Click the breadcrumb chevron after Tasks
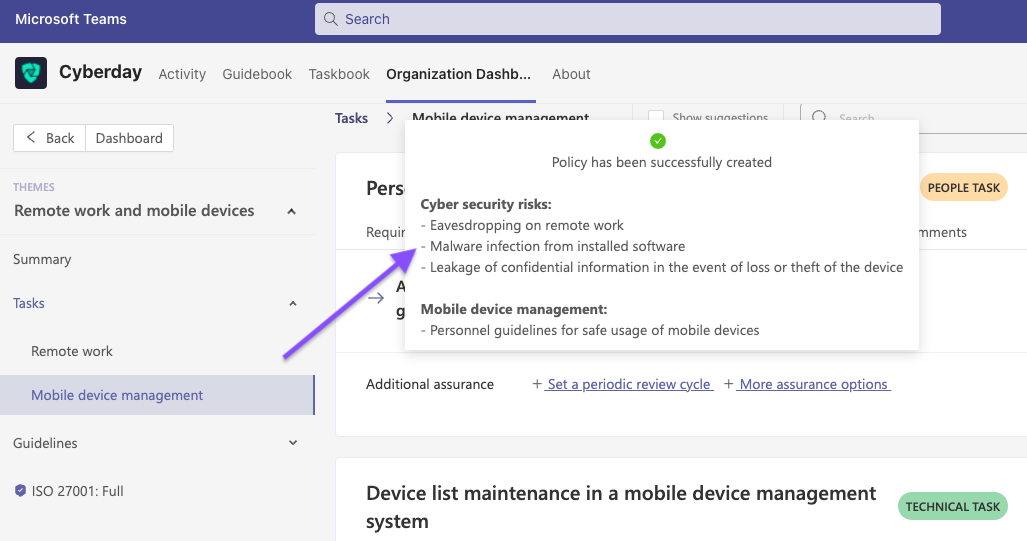 click(x=390, y=118)
